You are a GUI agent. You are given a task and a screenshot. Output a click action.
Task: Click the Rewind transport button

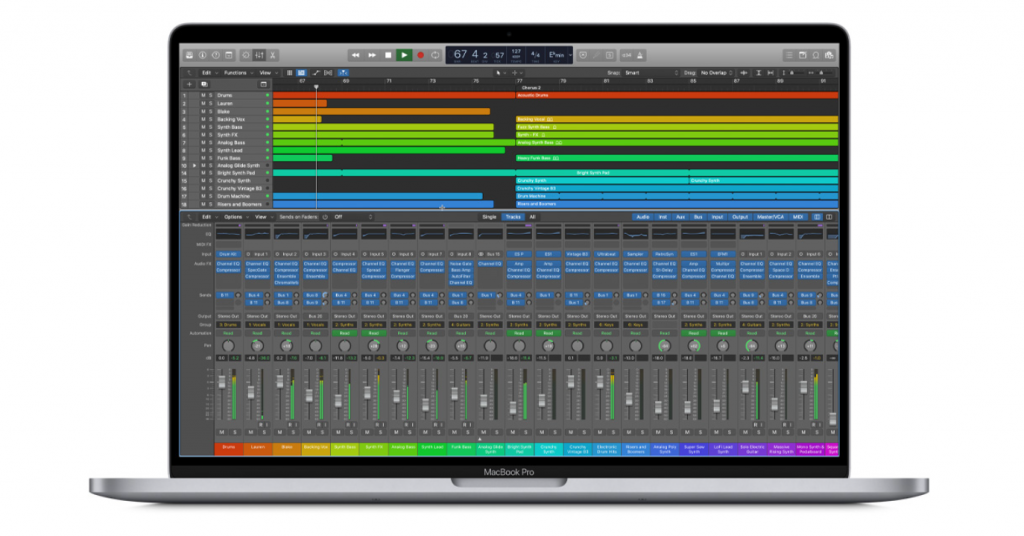356,55
